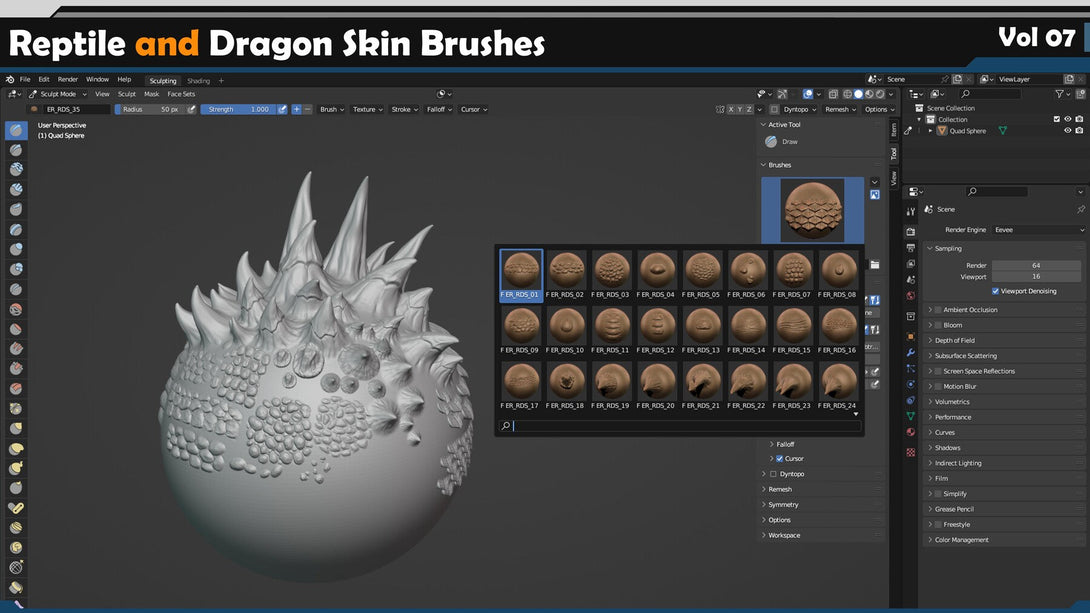This screenshot has width=1090, height=613.
Task: Open the Texture dropdown in tool header
Action: pyautogui.click(x=368, y=109)
